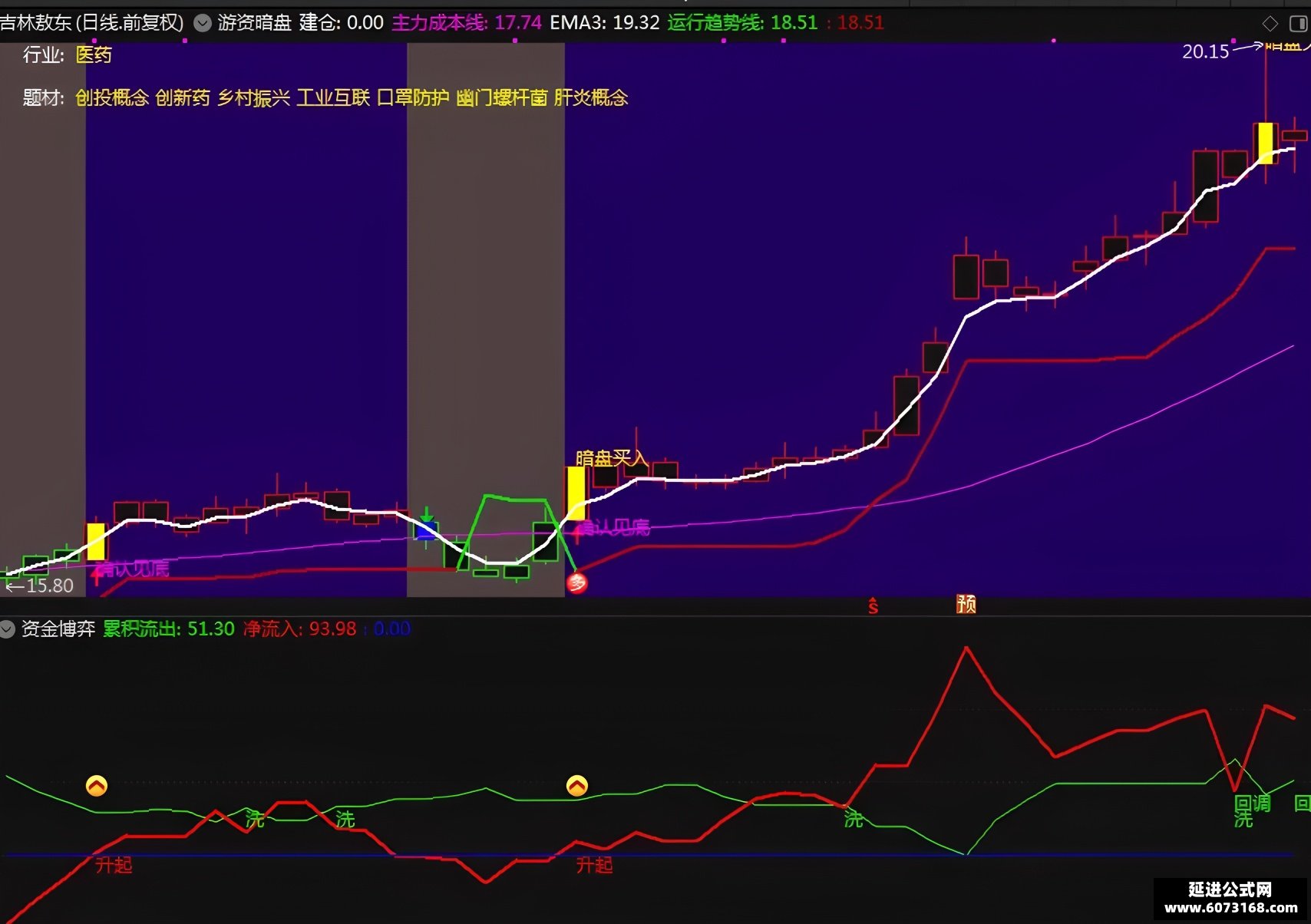The image size is (1311, 924).
Task: Select the 工业互联 theme tag
Action: click(333, 97)
